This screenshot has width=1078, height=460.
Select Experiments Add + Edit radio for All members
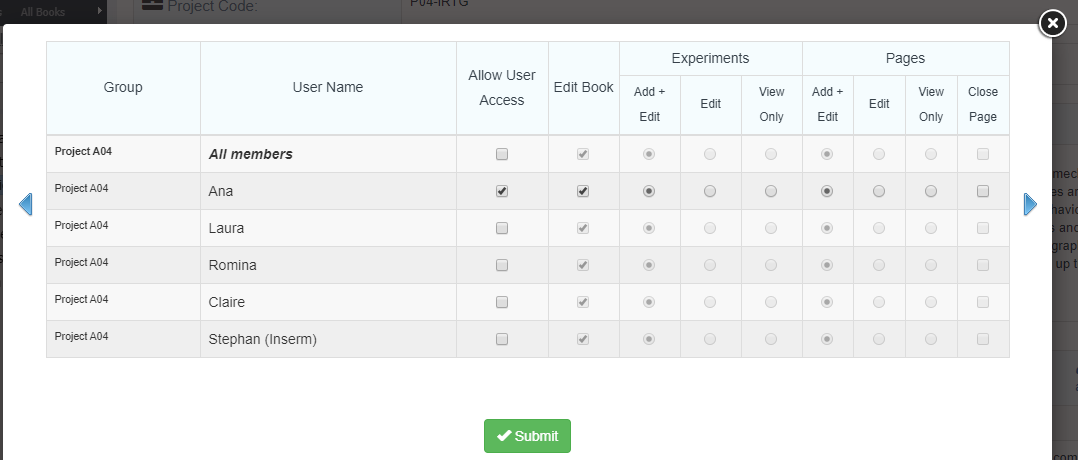point(648,154)
